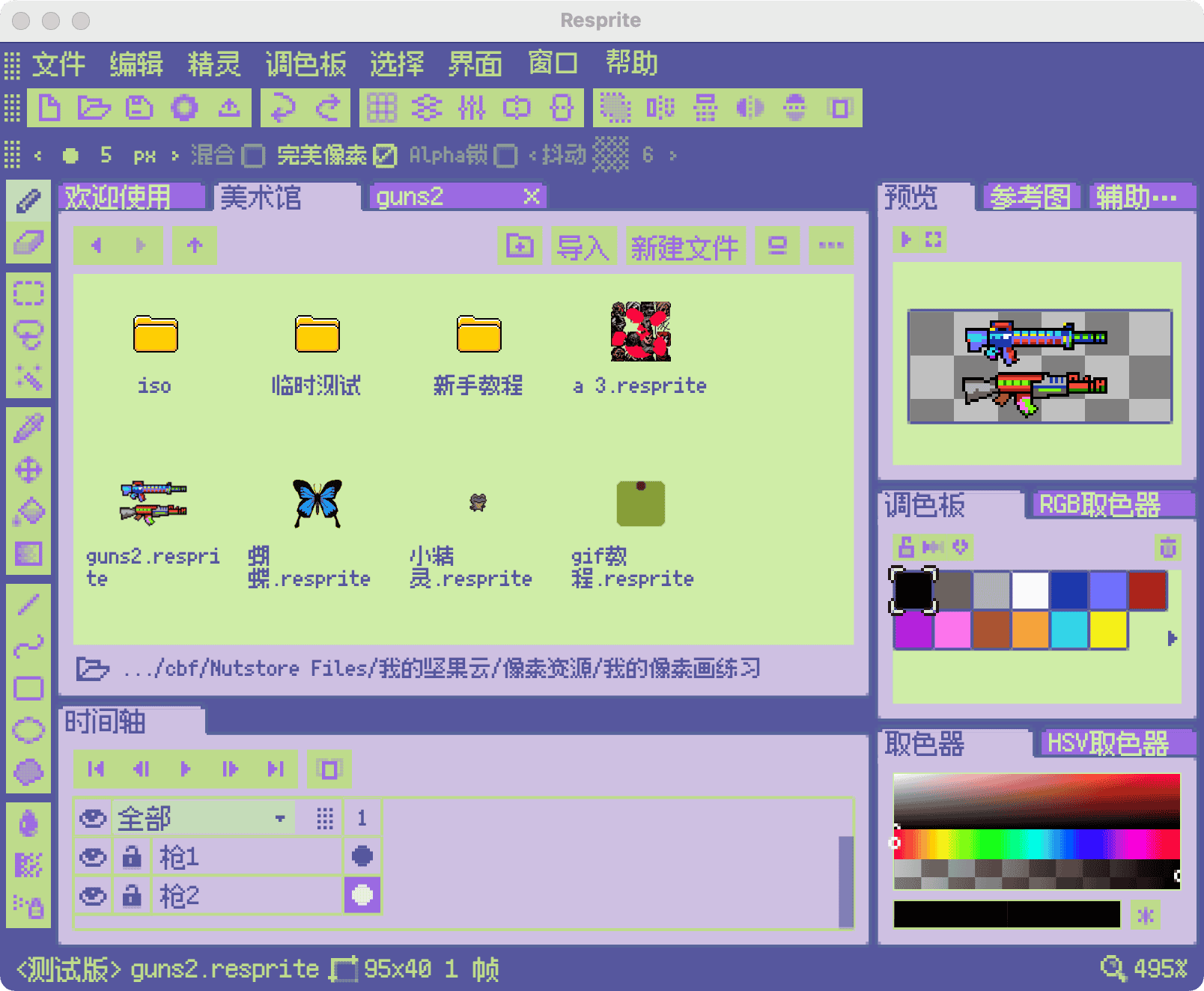The height and width of the screenshot is (991, 1204).
Task: Select the black color swatch
Action: coord(915,591)
